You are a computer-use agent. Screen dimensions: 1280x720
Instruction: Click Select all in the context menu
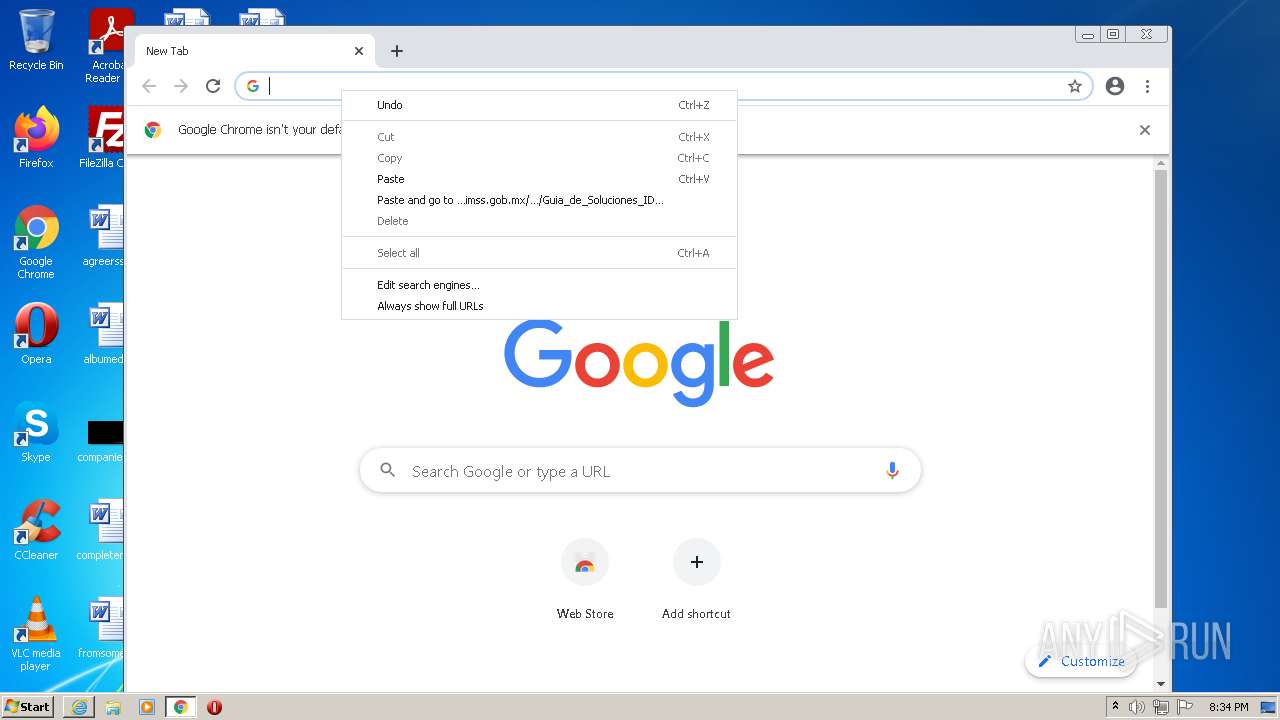(540, 253)
